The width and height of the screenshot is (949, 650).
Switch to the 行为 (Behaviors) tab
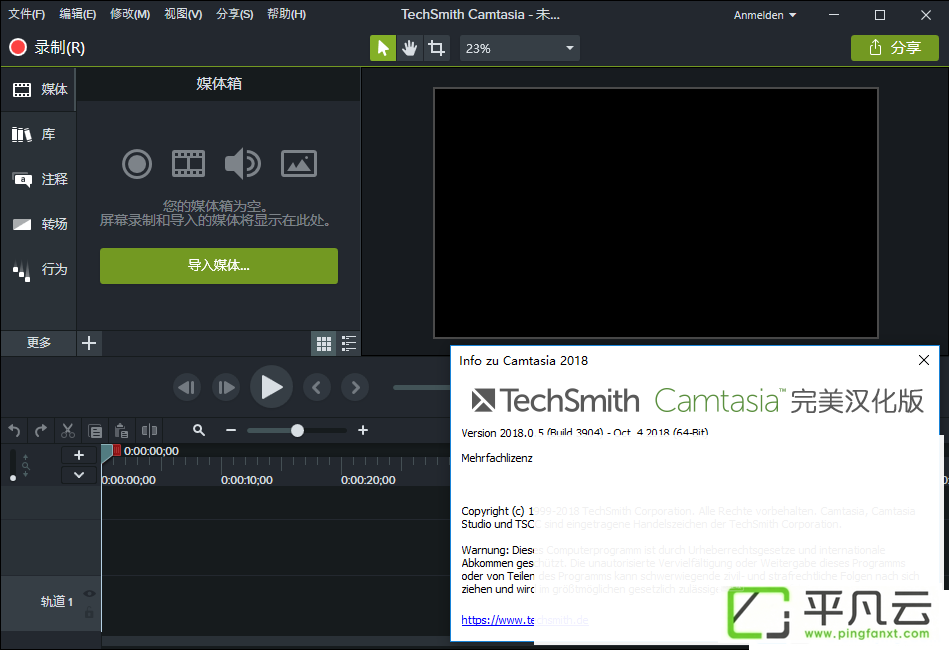[38, 269]
